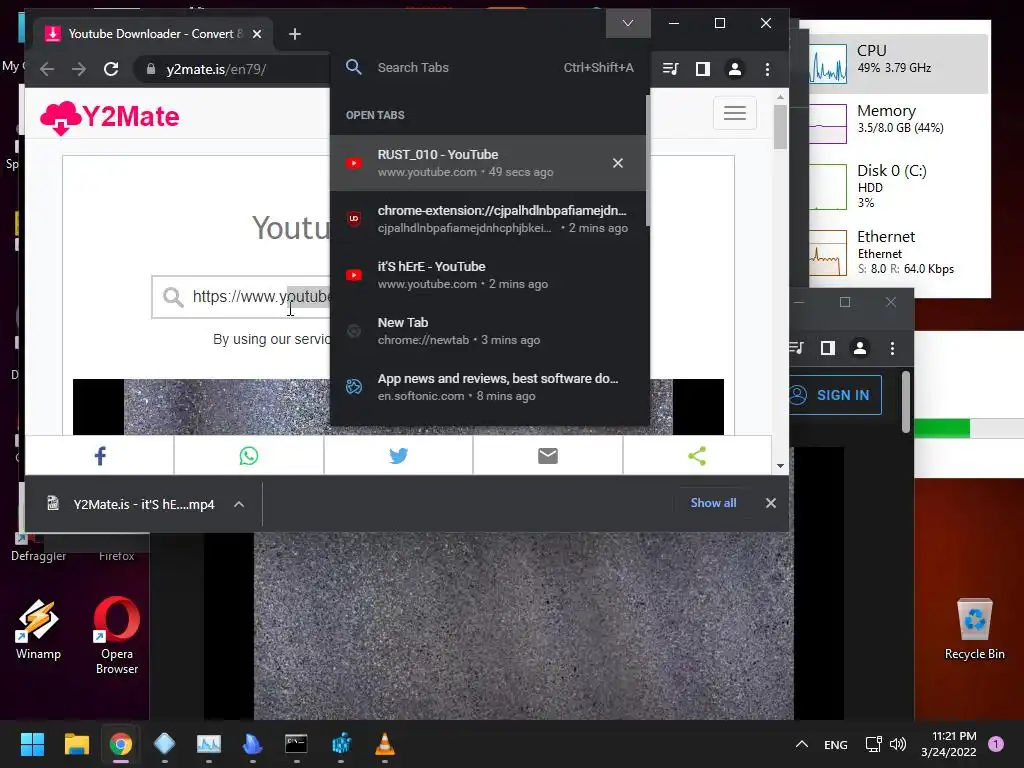
Task: Click the tab search list scrollbar
Action: (648, 161)
